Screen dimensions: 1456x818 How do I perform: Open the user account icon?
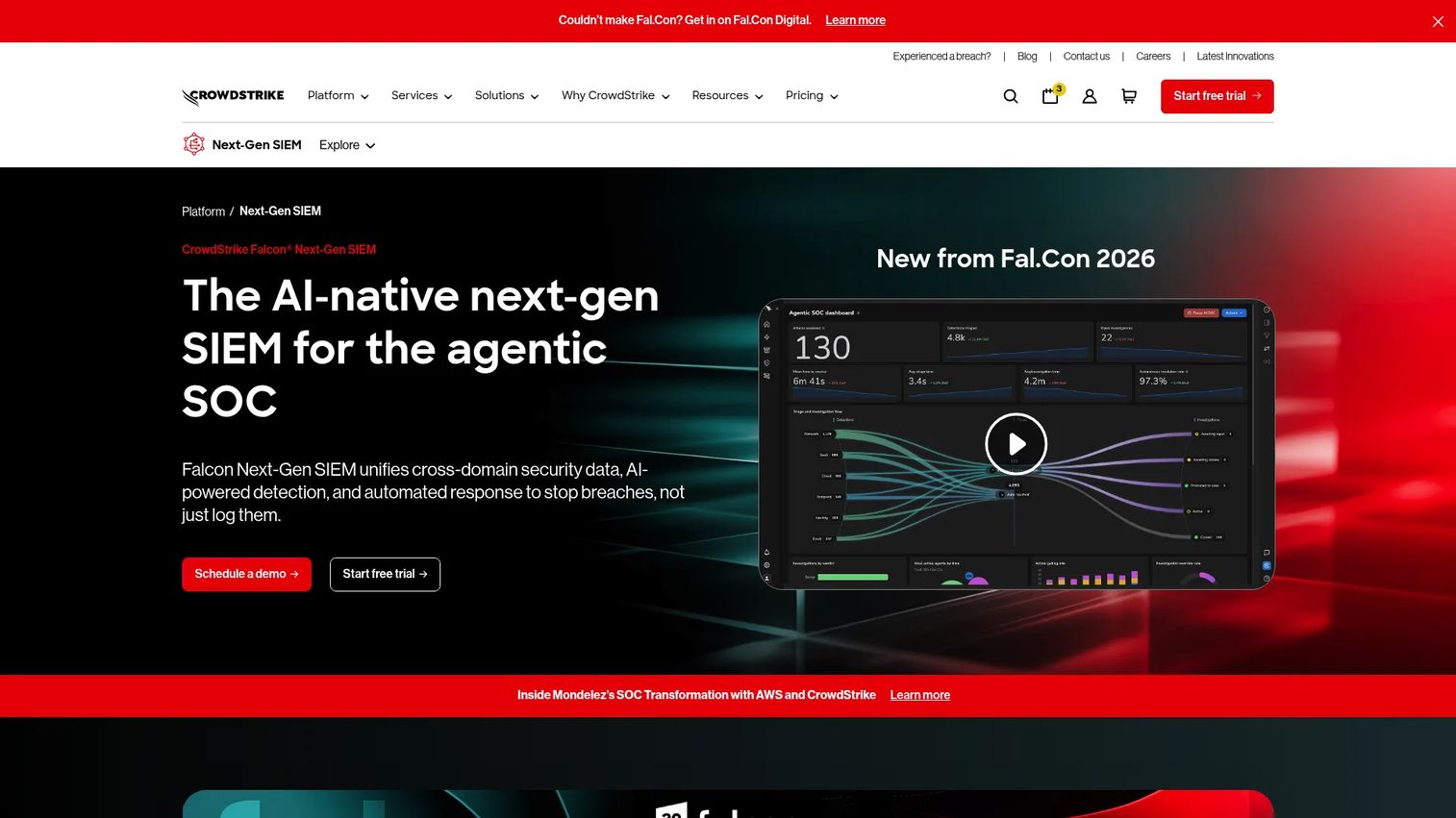click(x=1090, y=96)
